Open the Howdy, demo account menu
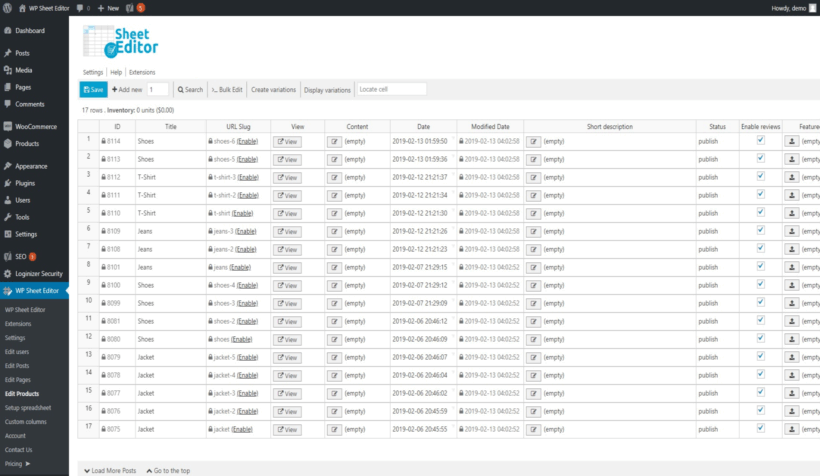The height and width of the screenshot is (476, 820). point(786,7)
